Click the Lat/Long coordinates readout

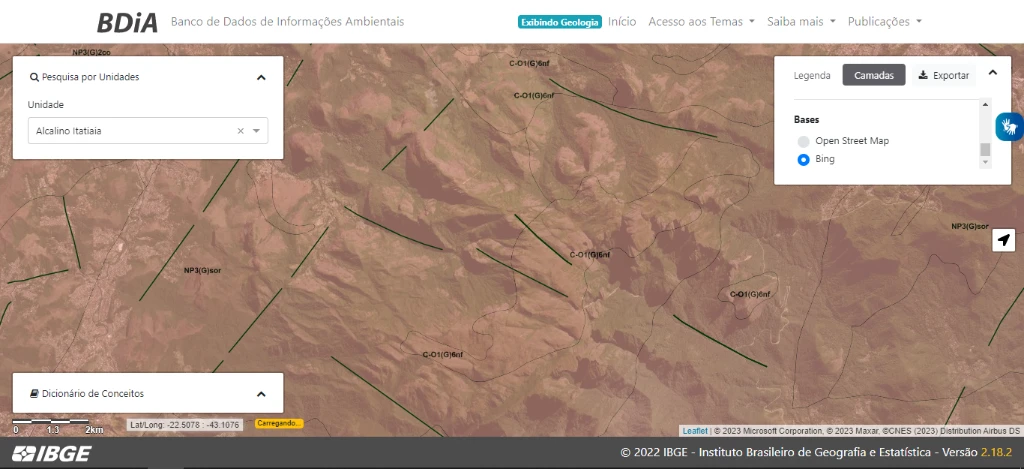185,425
